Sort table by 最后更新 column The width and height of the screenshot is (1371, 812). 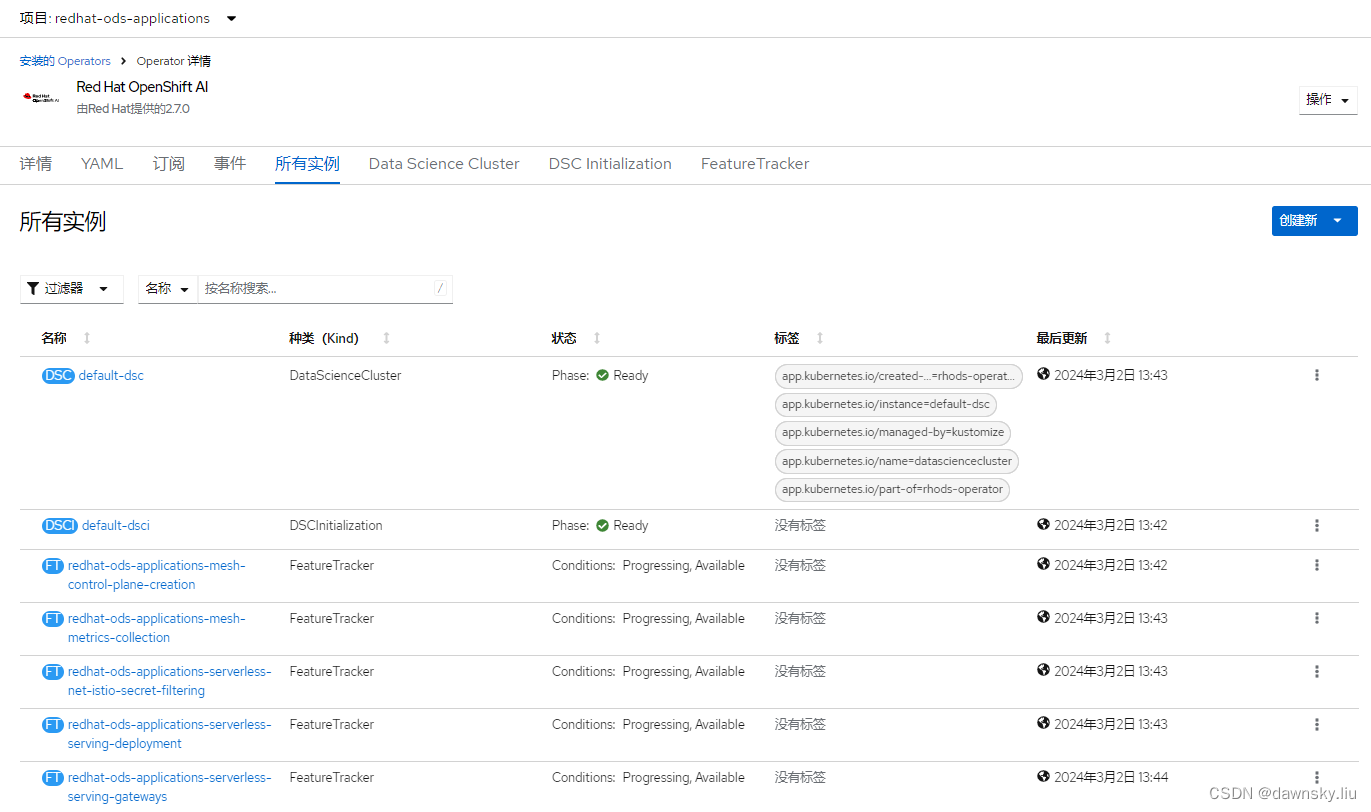click(x=1107, y=338)
